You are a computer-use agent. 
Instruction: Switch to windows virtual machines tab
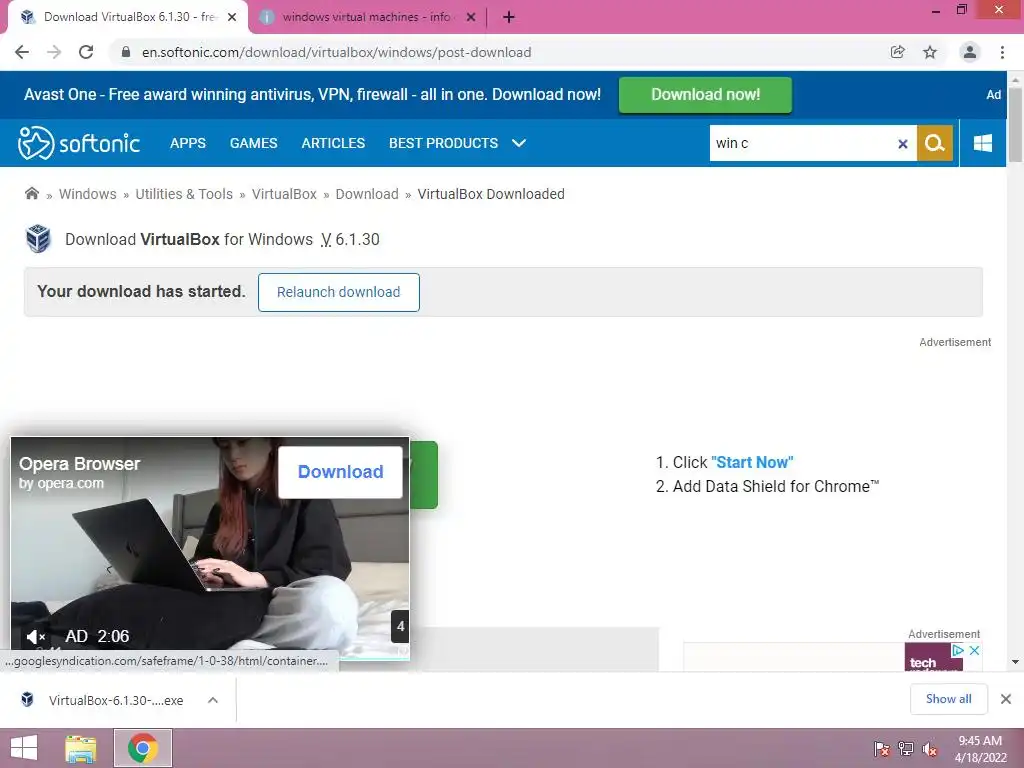pyautogui.click(x=368, y=17)
